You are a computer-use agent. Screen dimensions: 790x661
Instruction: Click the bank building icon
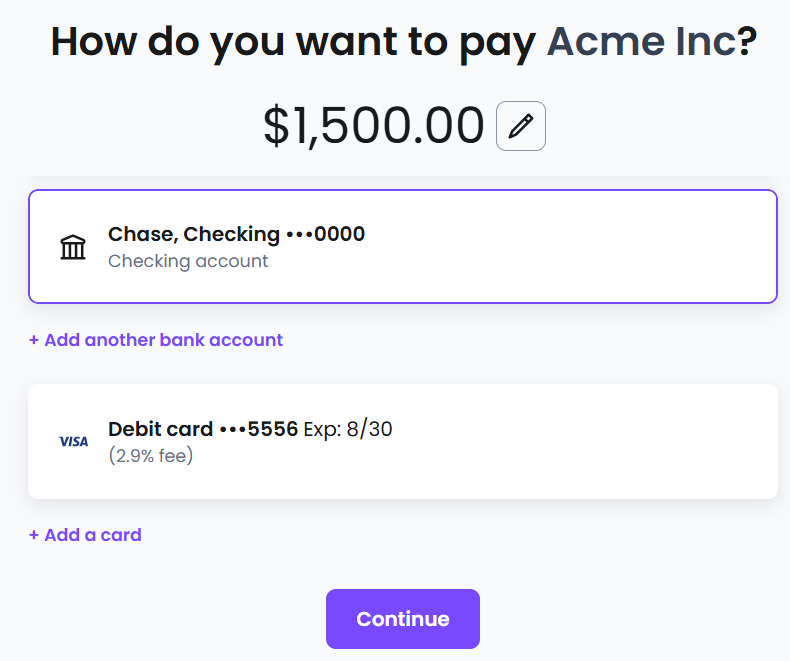coord(73,247)
